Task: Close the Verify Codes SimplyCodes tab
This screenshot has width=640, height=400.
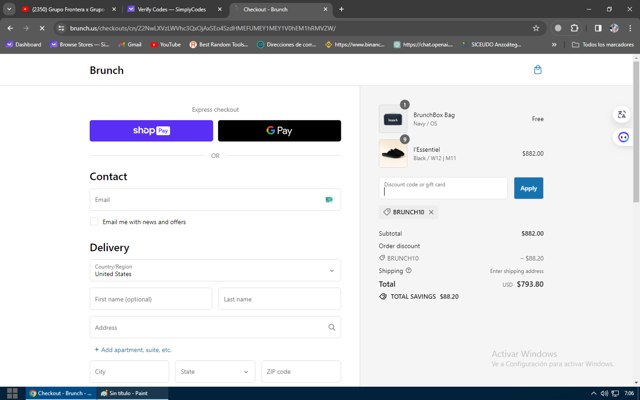Action: click(x=220, y=9)
